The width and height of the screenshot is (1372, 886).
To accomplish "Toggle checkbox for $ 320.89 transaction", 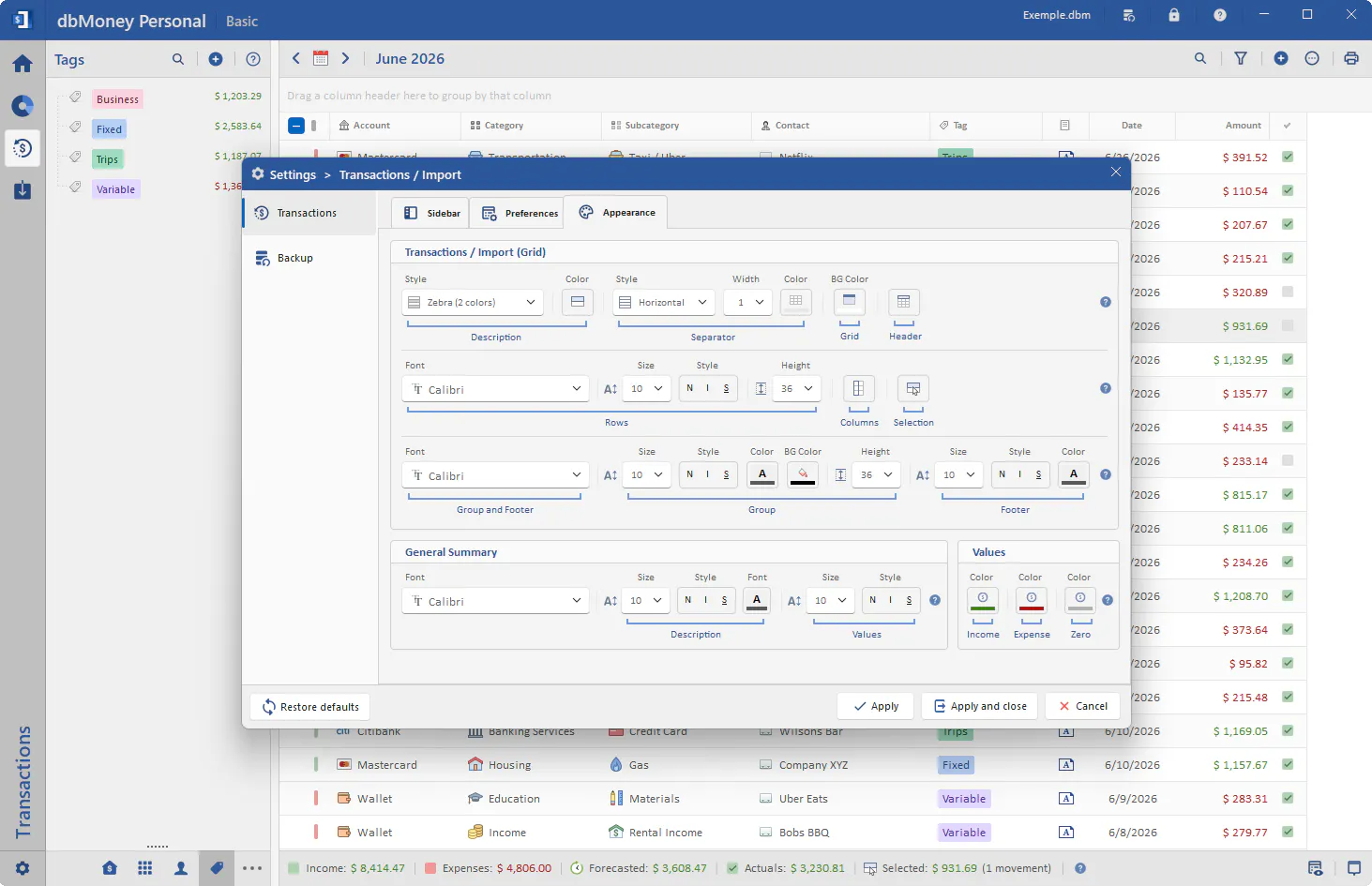I will coord(1288,293).
